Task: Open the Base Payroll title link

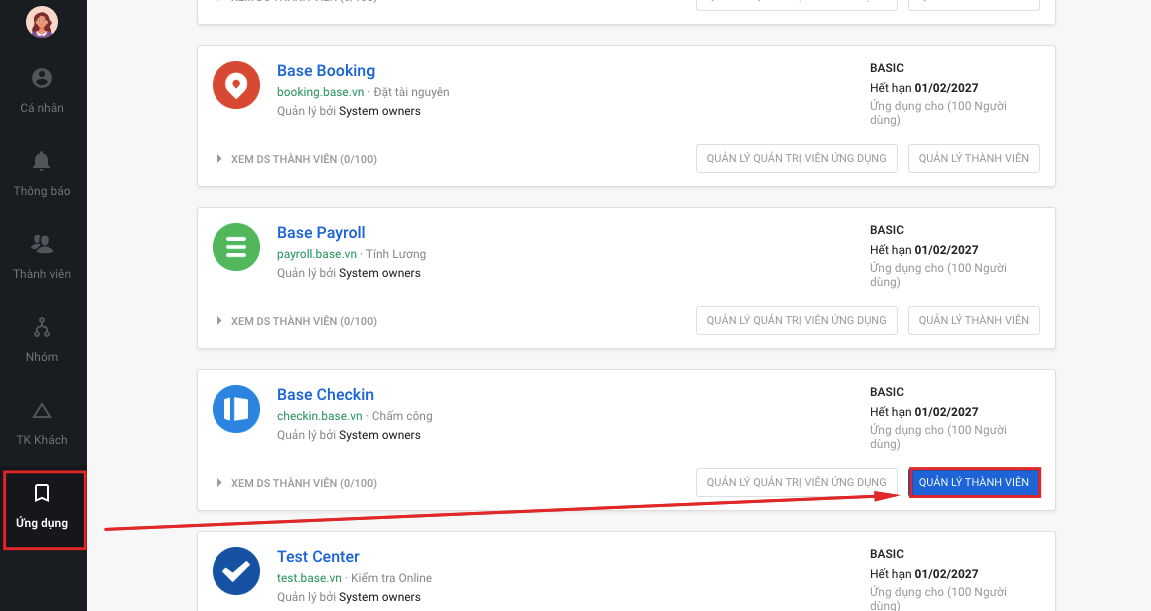Action: click(321, 233)
